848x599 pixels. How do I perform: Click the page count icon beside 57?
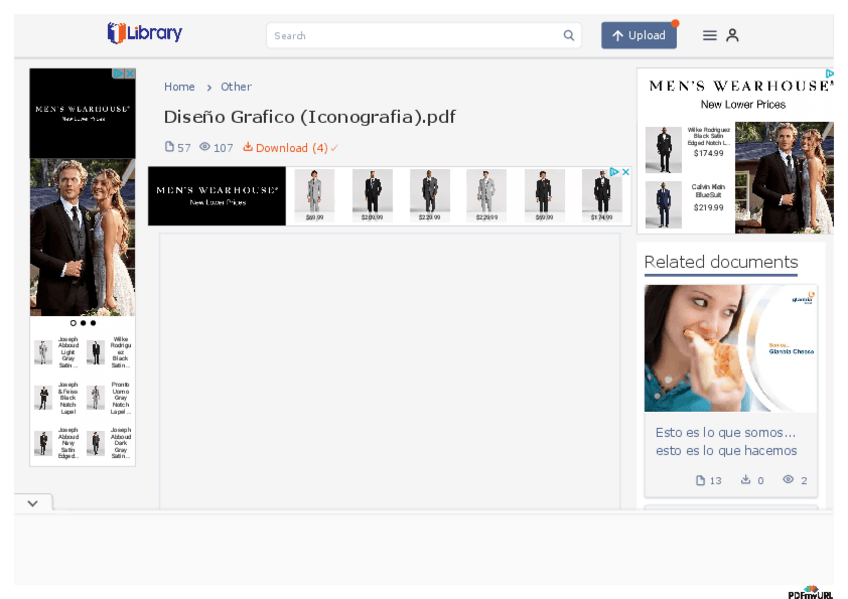coord(169,147)
